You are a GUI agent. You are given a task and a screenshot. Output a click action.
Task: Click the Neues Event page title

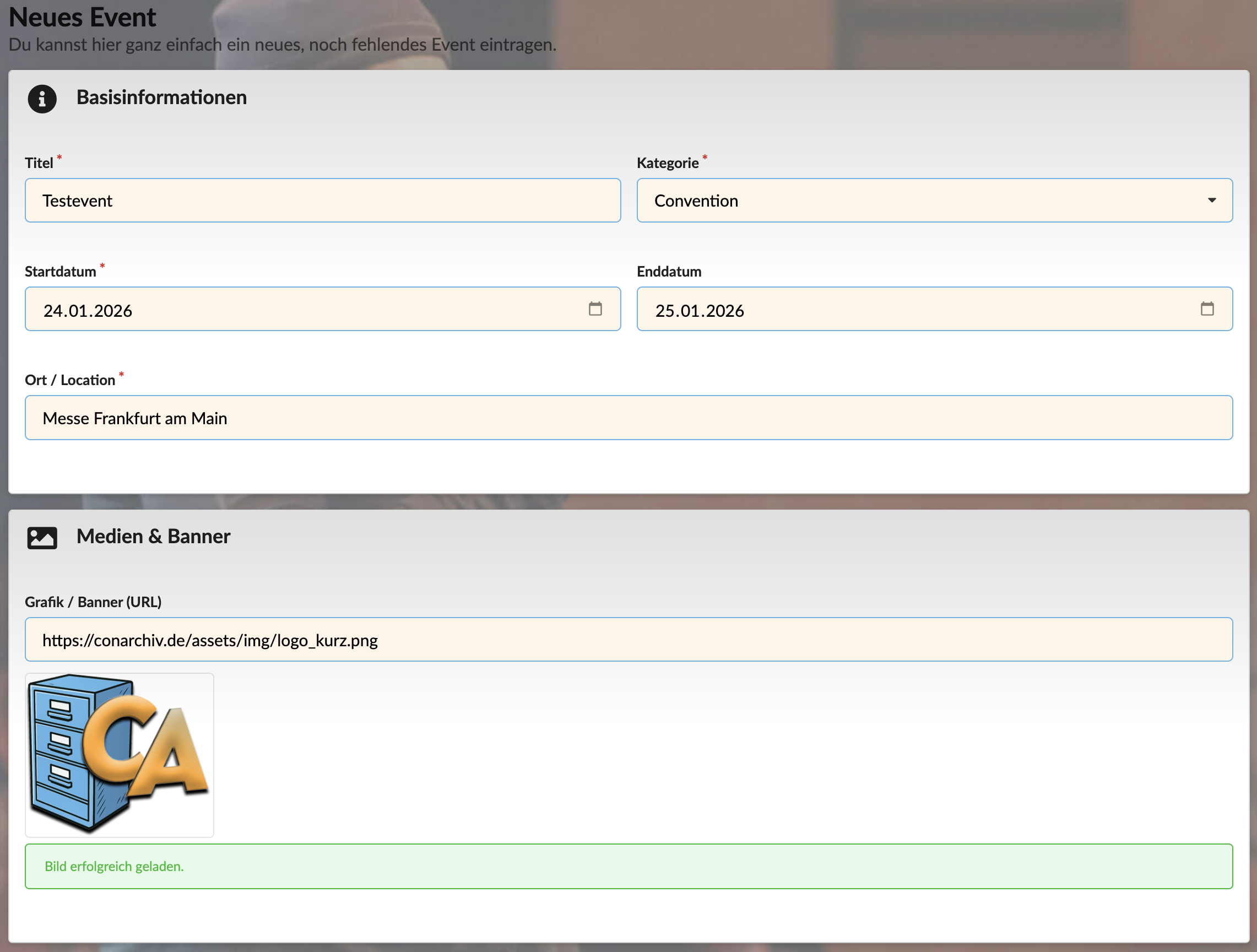click(x=83, y=17)
